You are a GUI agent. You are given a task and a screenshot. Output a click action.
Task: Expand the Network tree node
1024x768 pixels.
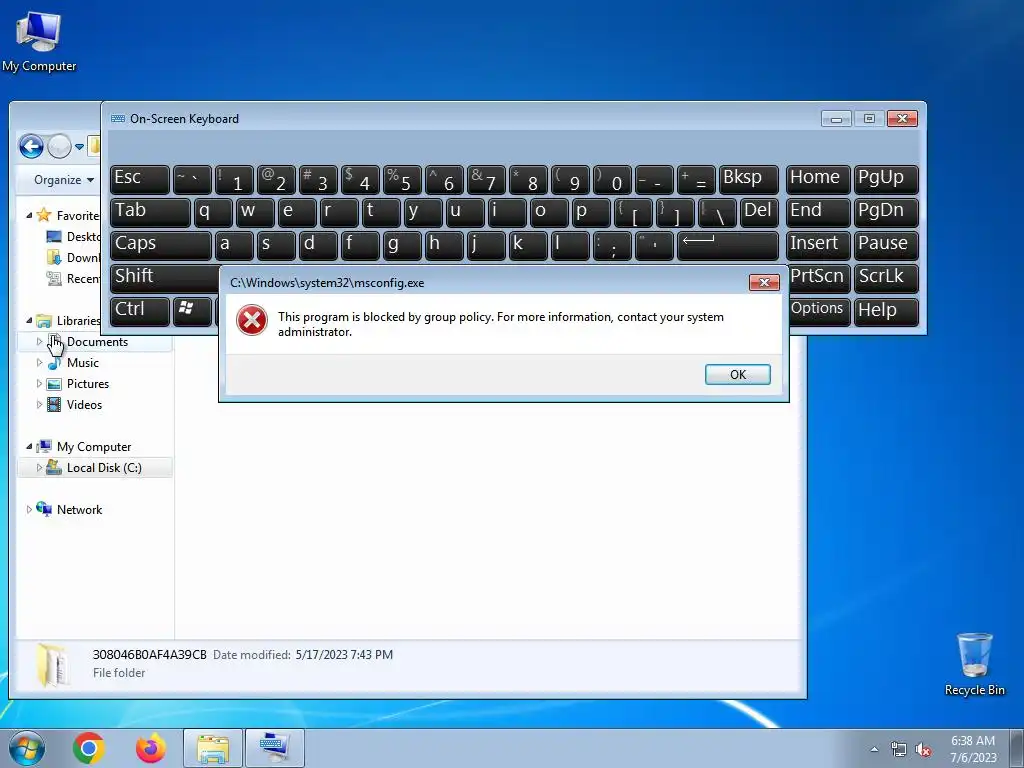pos(29,509)
